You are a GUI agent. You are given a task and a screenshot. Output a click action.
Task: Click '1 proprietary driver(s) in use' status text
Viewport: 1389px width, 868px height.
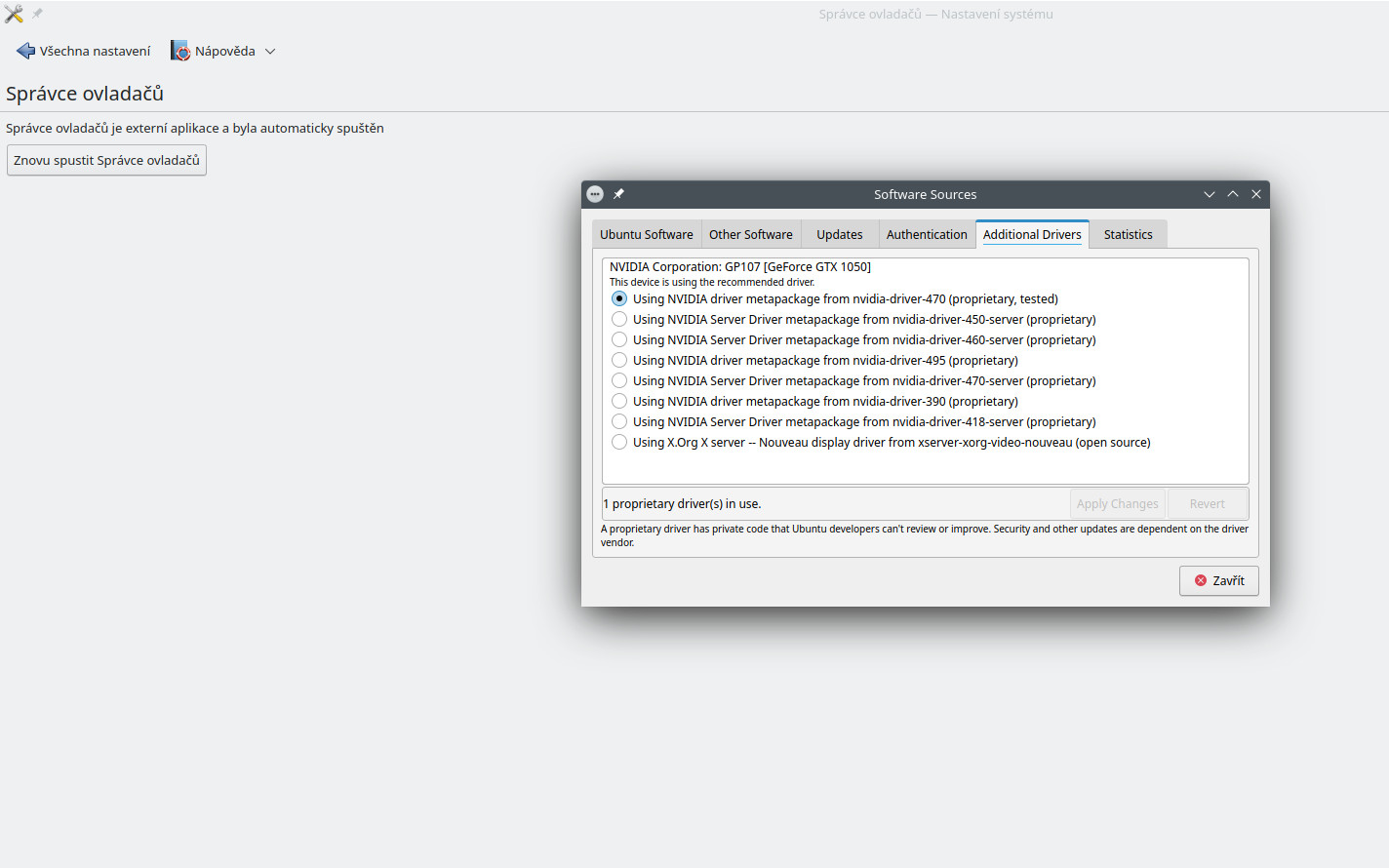pos(682,504)
